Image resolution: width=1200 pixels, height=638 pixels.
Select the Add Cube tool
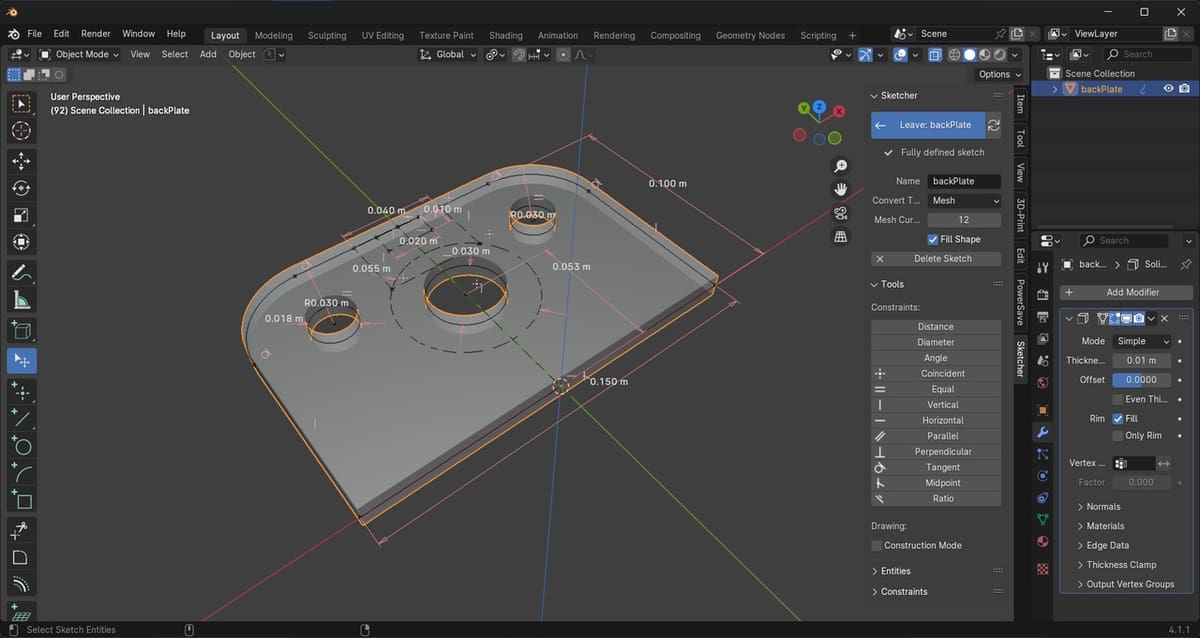(22, 330)
